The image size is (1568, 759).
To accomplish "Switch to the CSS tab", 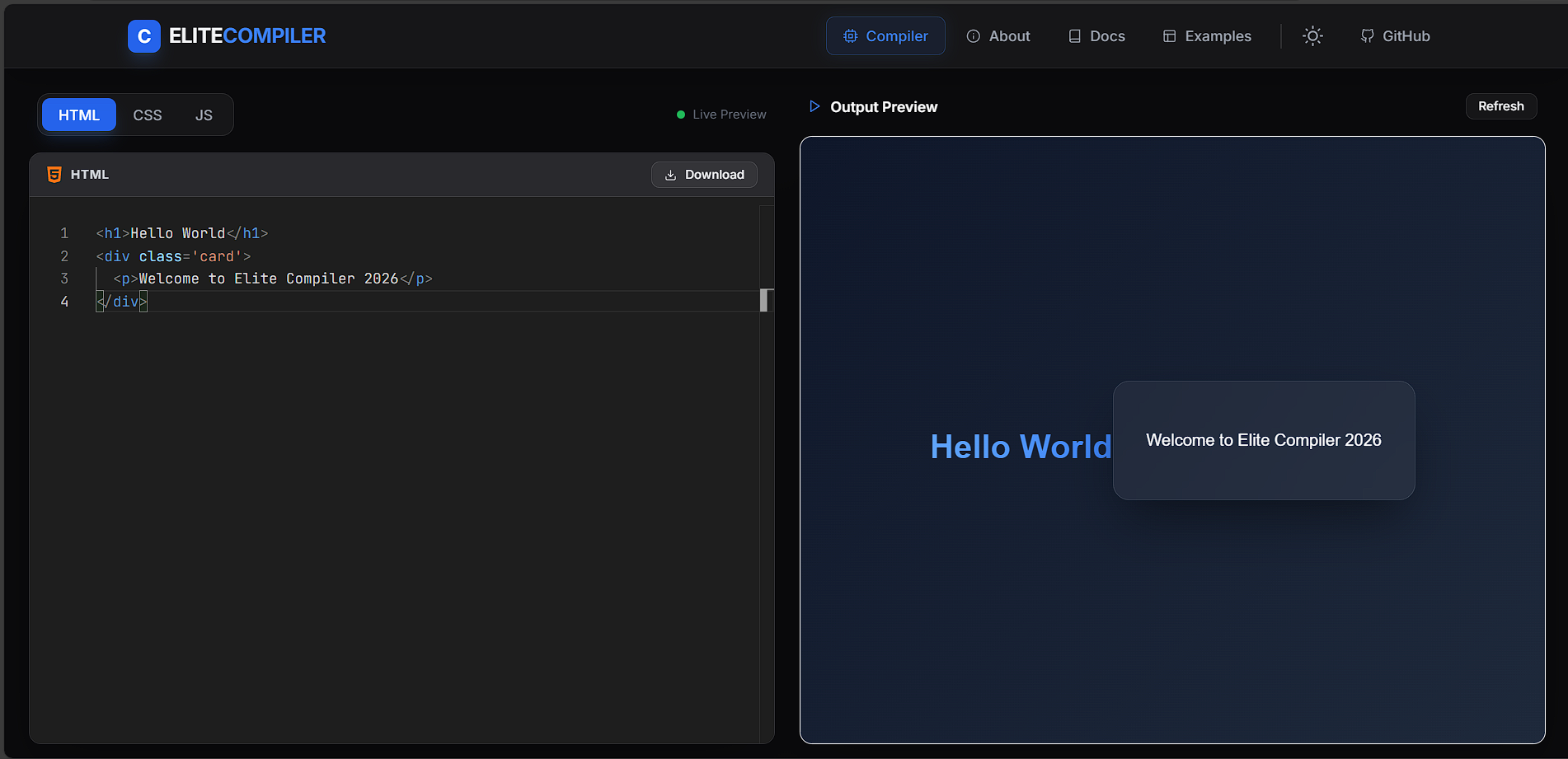I will click(148, 115).
